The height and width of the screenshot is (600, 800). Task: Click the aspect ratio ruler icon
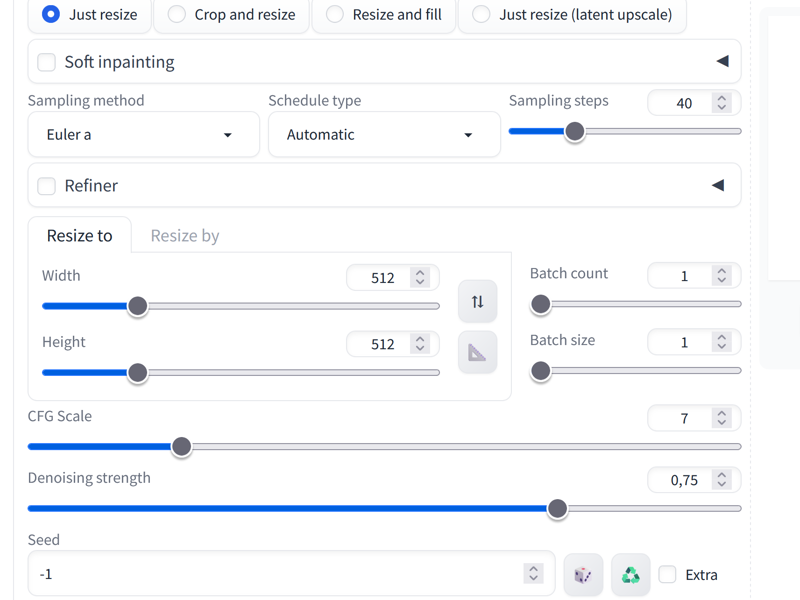point(478,353)
